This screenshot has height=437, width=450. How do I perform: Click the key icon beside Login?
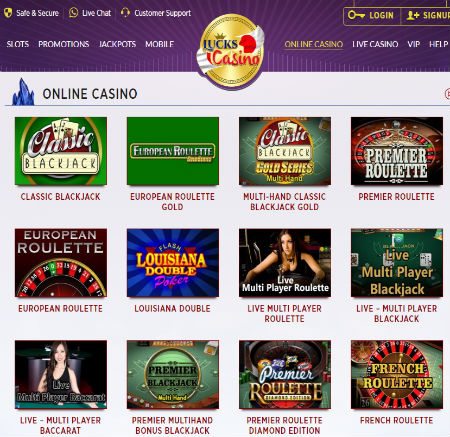[x=356, y=15]
